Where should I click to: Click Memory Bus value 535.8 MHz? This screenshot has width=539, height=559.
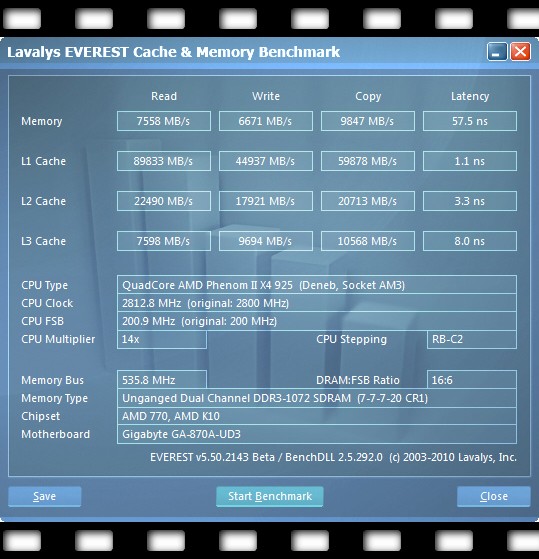coord(161,380)
